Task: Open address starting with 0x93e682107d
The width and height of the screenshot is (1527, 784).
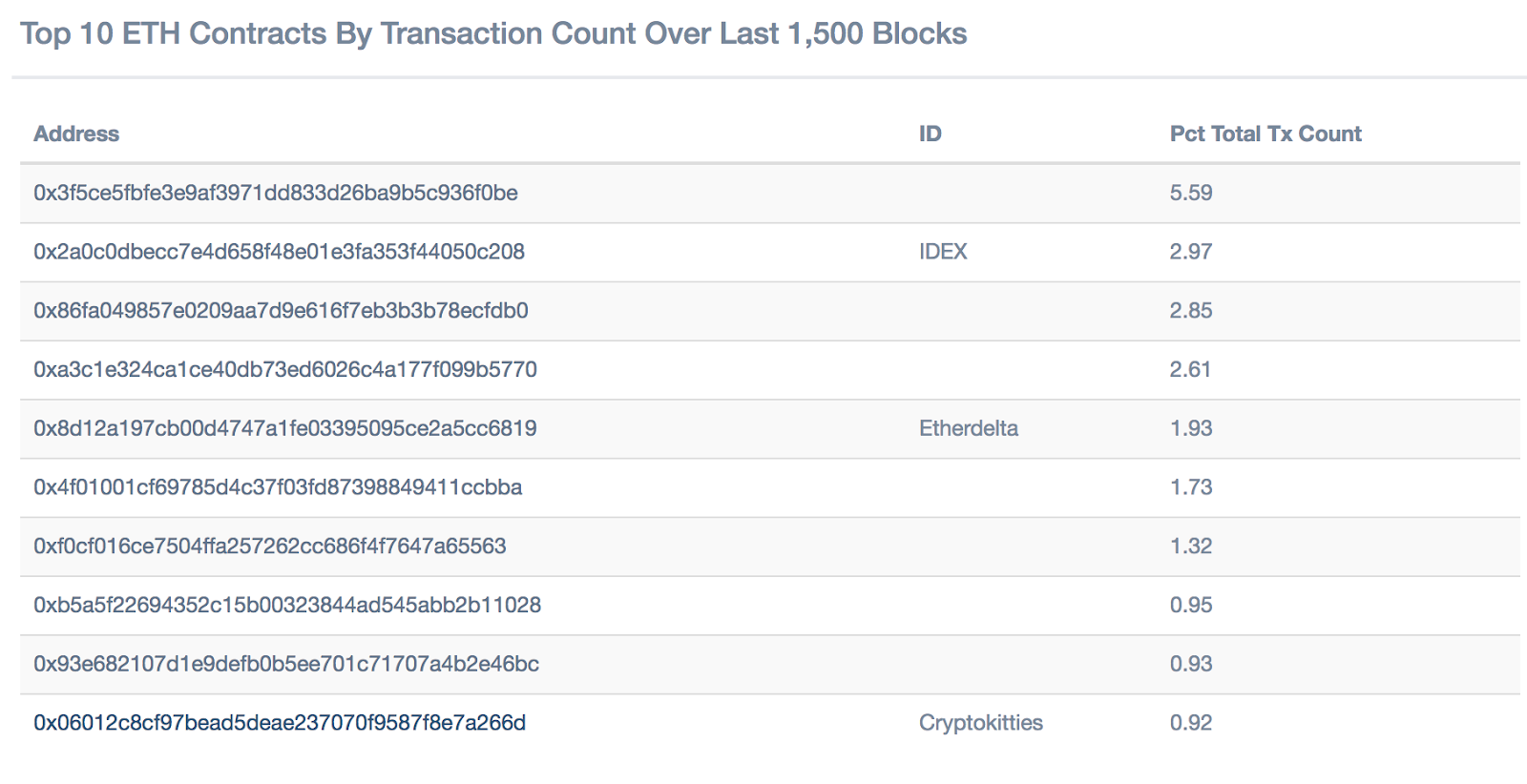Action: point(285,665)
